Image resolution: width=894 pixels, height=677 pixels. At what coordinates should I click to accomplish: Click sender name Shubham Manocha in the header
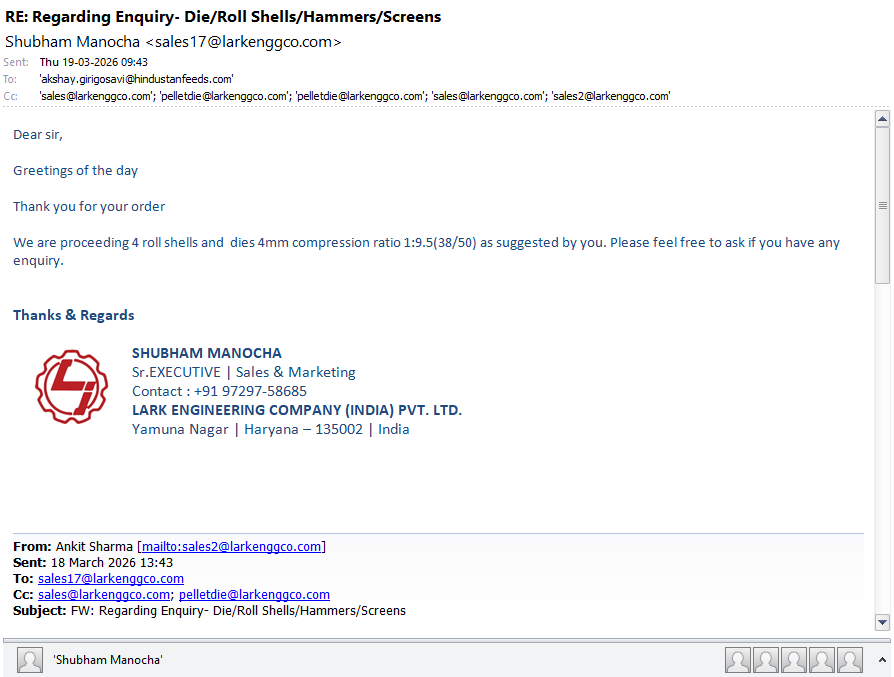click(x=73, y=42)
